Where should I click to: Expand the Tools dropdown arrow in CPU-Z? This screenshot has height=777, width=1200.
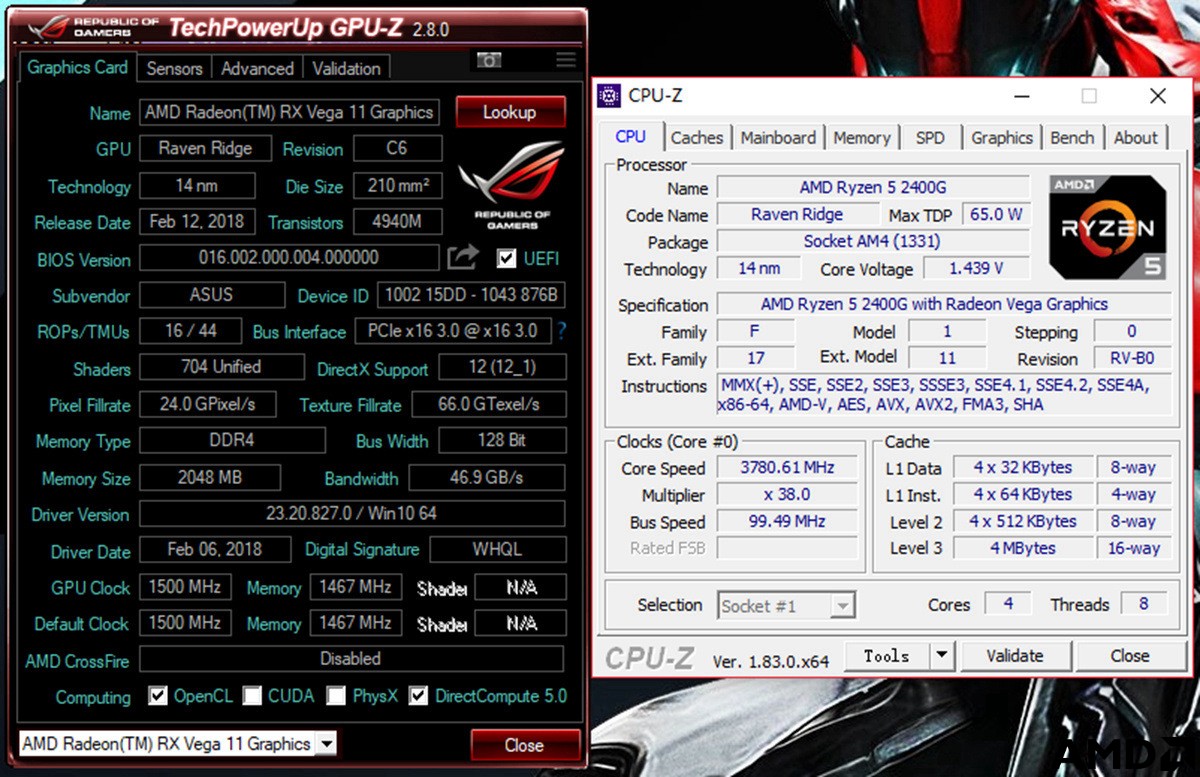point(940,656)
